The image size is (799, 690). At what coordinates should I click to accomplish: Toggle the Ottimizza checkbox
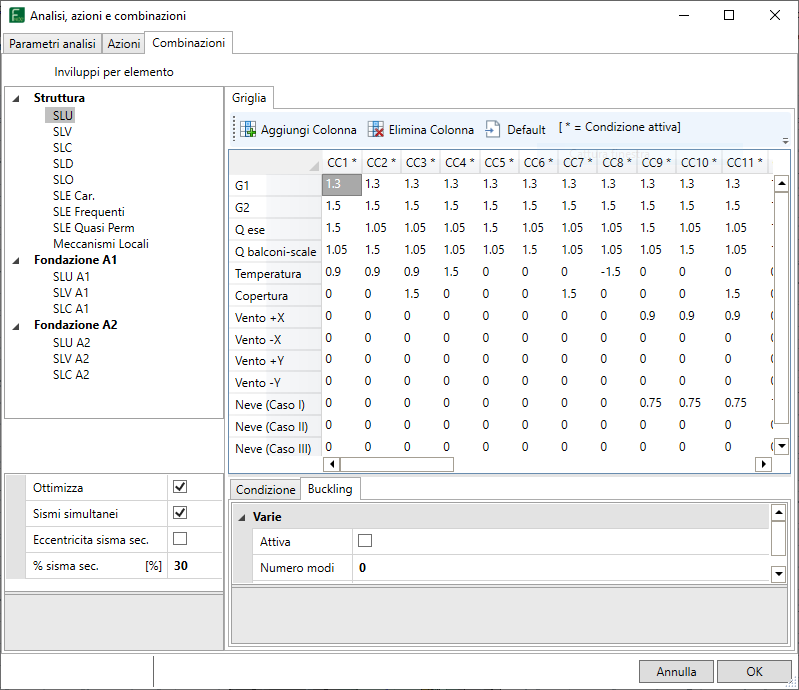[180, 487]
